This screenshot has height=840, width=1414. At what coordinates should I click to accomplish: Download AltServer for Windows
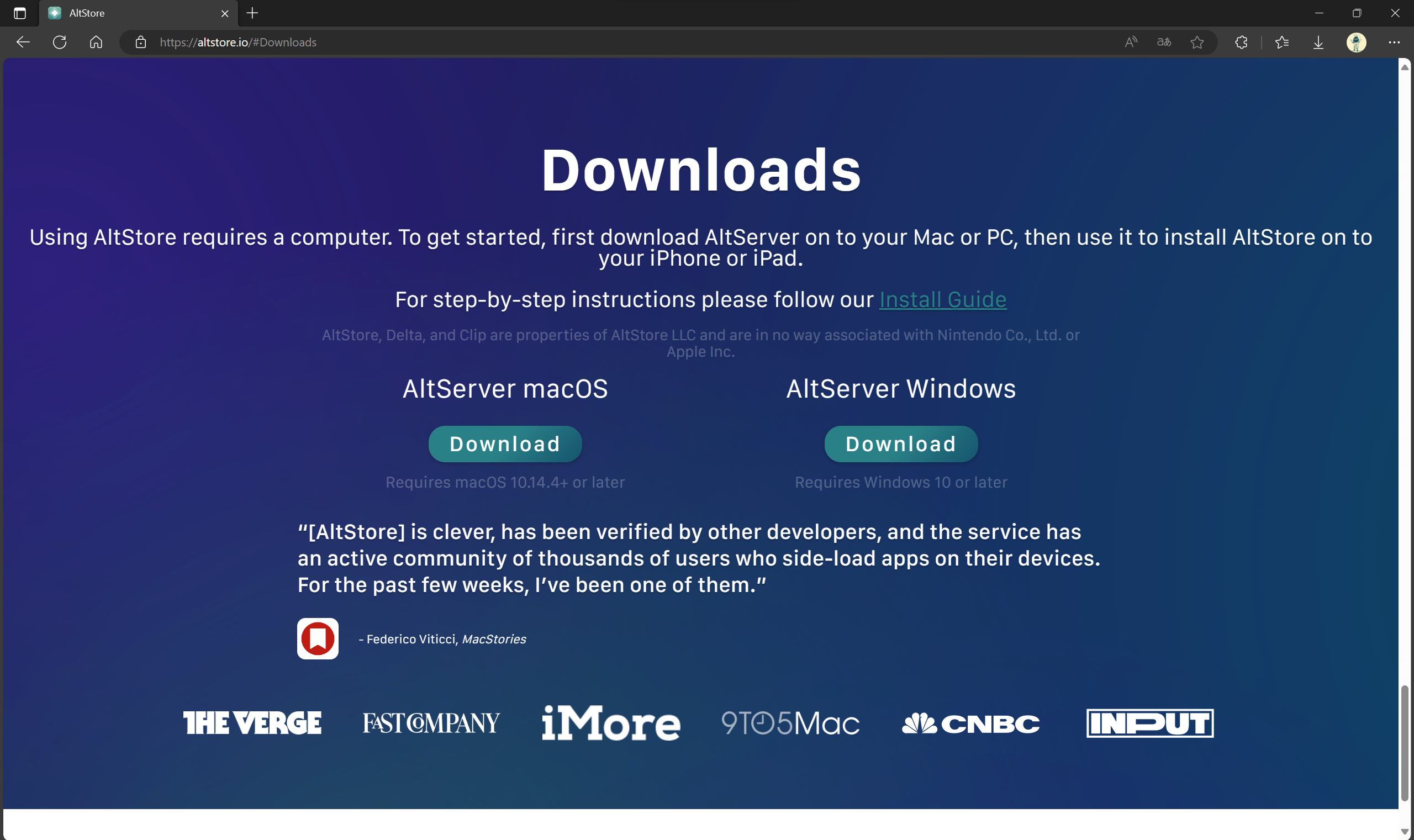900,444
